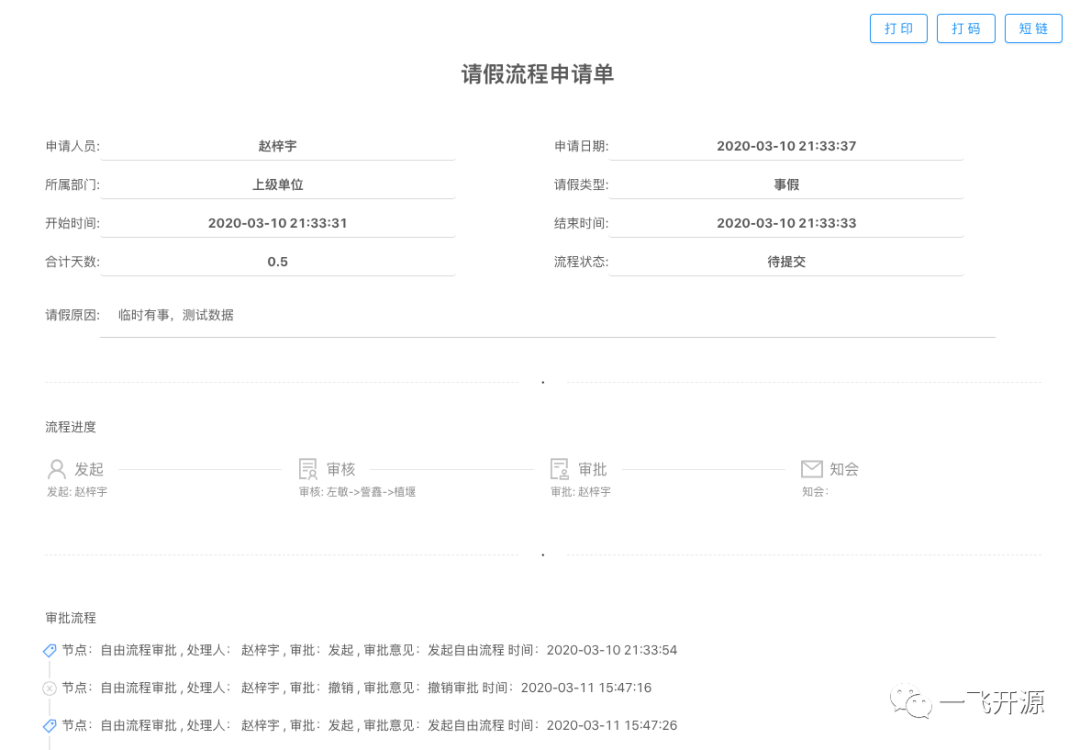Click the 合计天数 field showing 0.5
This screenshot has height=750, width=1080.
(x=278, y=262)
